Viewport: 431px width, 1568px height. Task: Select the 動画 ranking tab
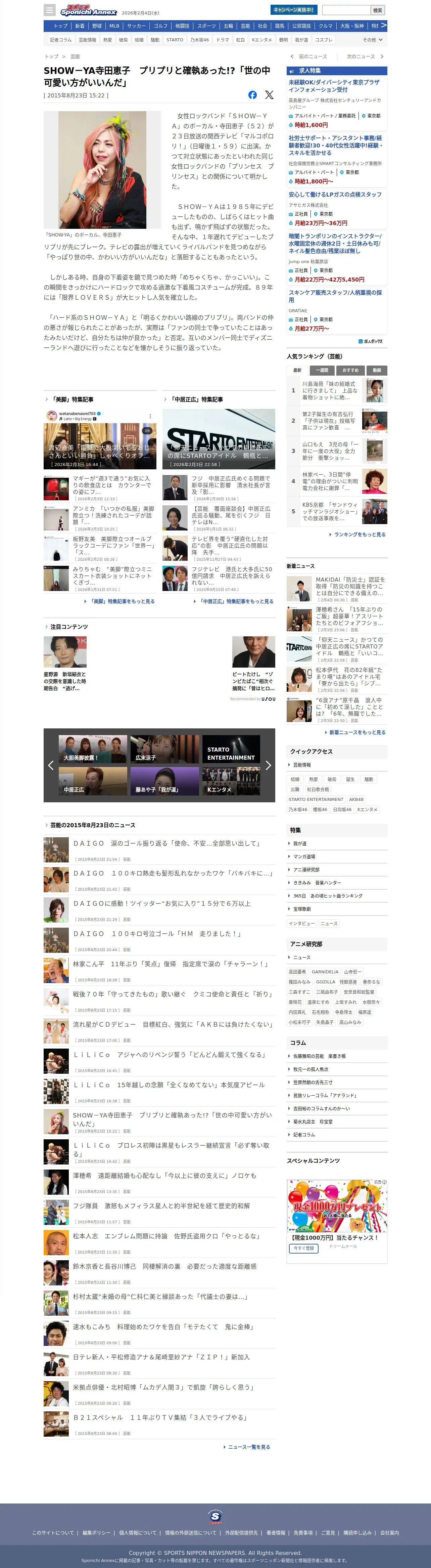(x=377, y=370)
